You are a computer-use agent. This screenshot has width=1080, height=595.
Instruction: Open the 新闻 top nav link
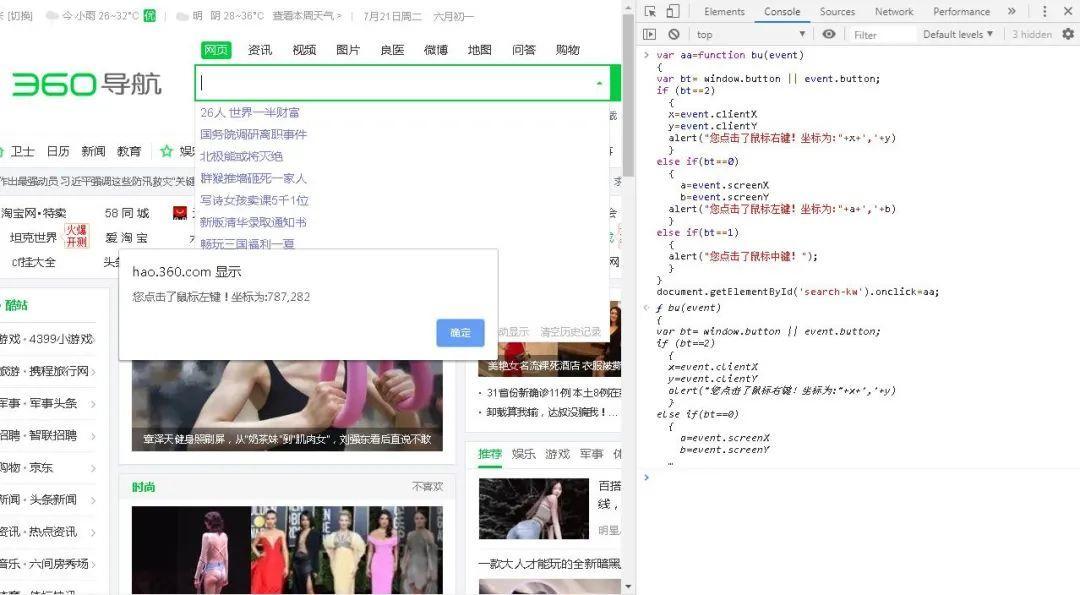pyautogui.click(x=93, y=151)
